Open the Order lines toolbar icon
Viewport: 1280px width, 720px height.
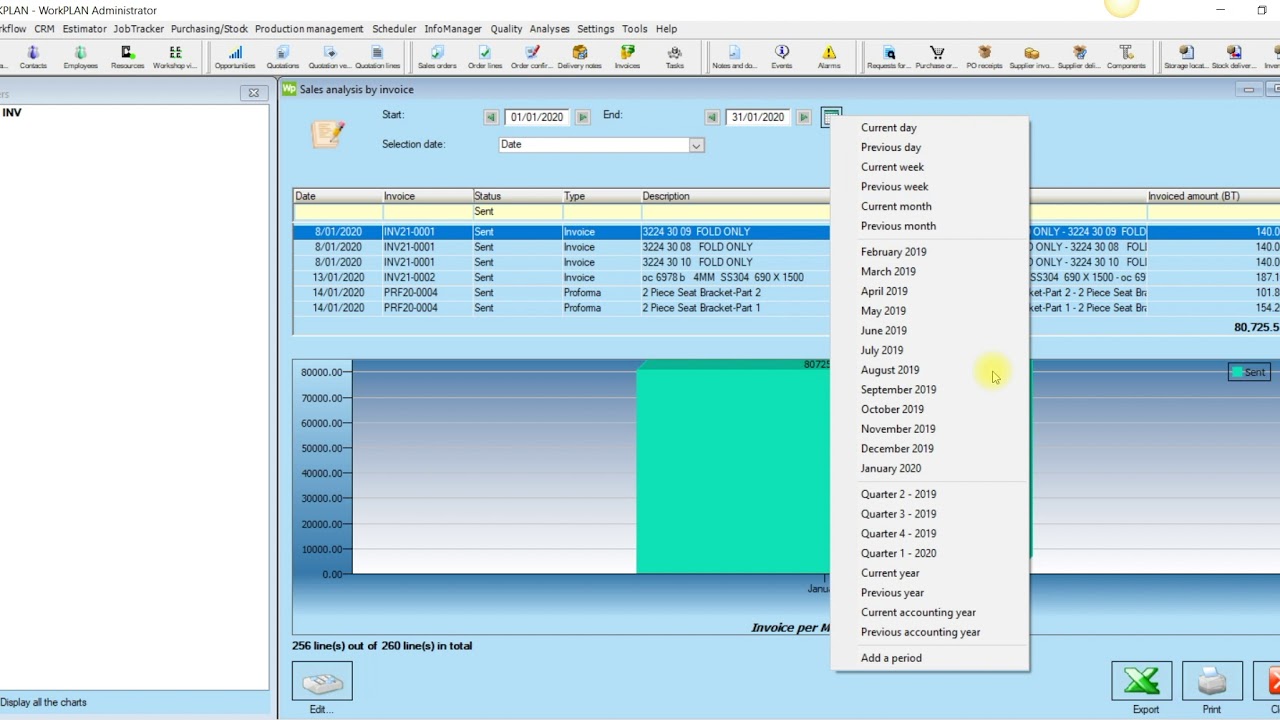(485, 57)
